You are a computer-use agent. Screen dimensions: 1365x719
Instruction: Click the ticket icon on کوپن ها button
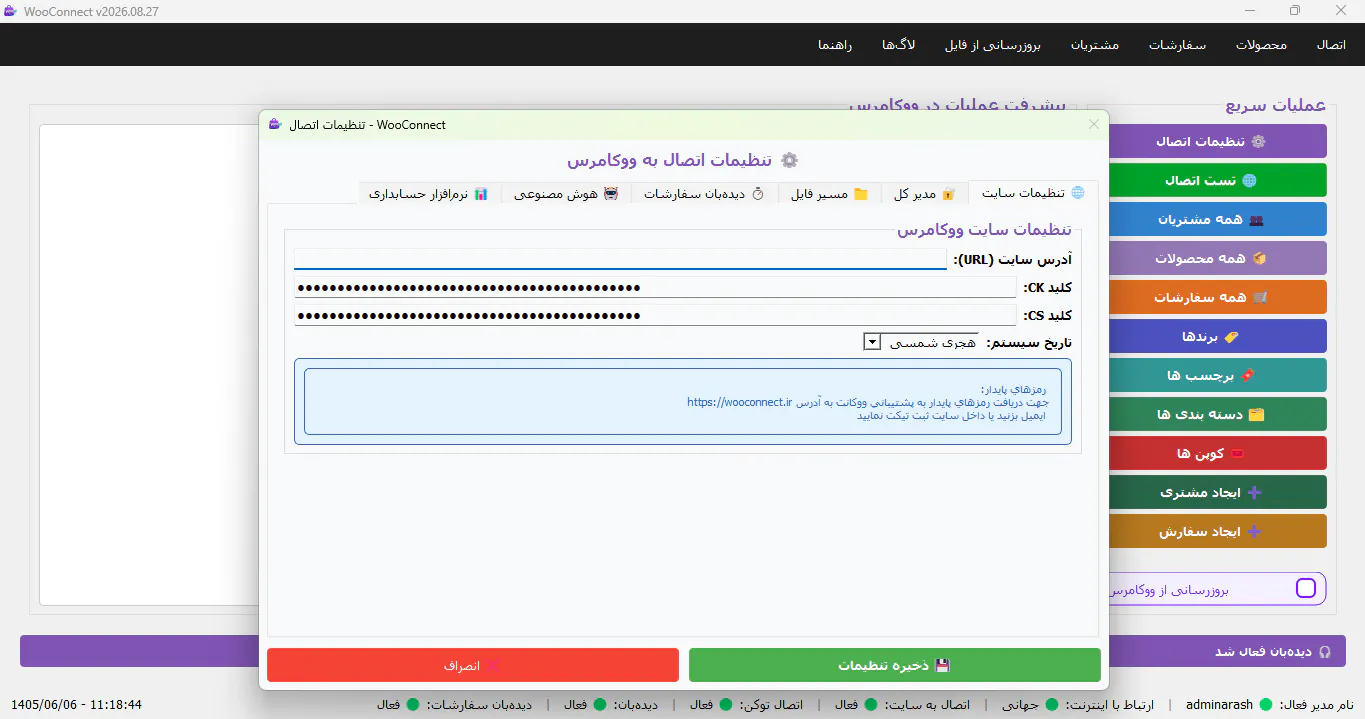click(1237, 453)
